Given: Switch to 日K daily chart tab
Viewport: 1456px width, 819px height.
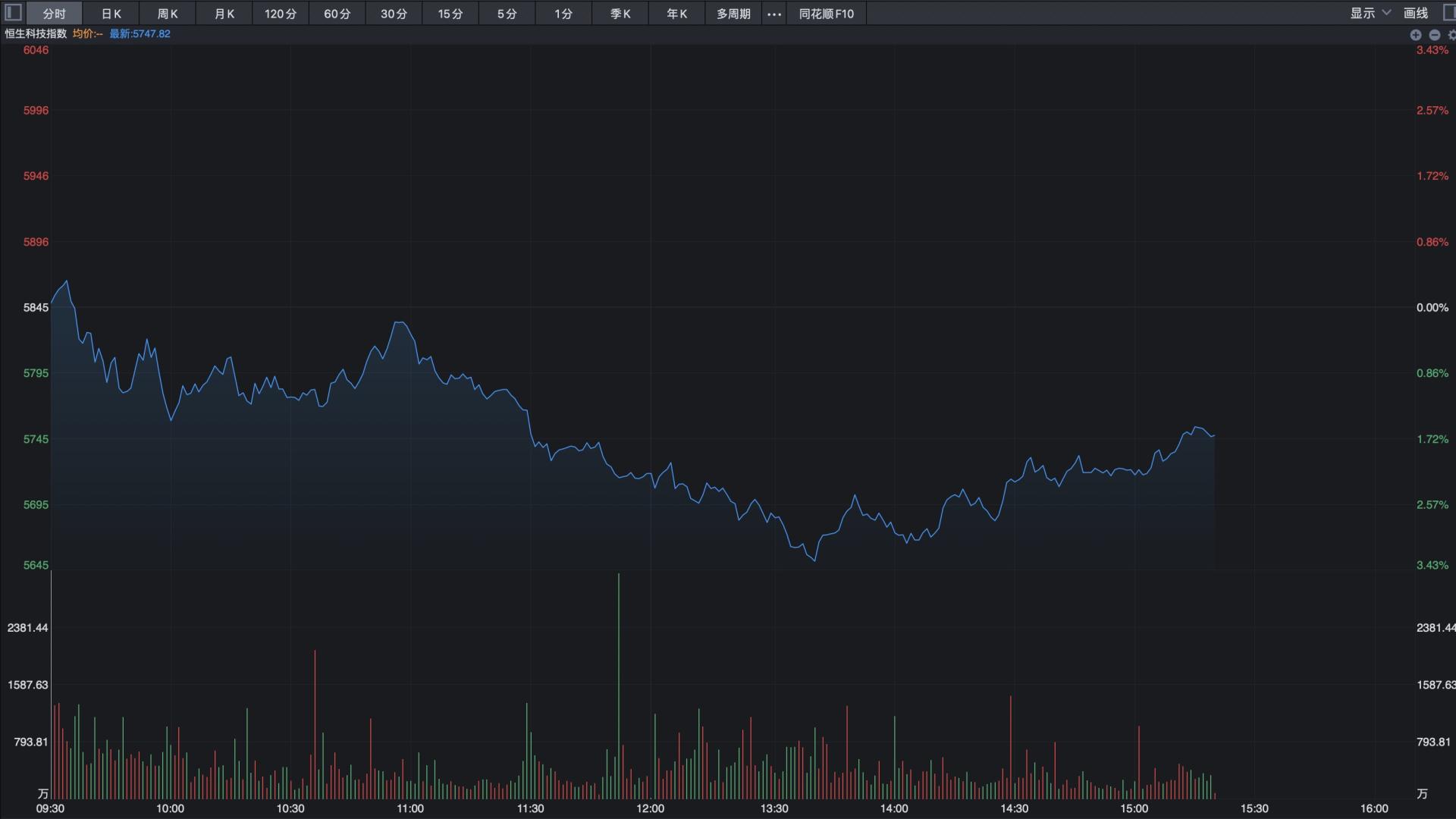Looking at the screenshot, I should [x=111, y=14].
